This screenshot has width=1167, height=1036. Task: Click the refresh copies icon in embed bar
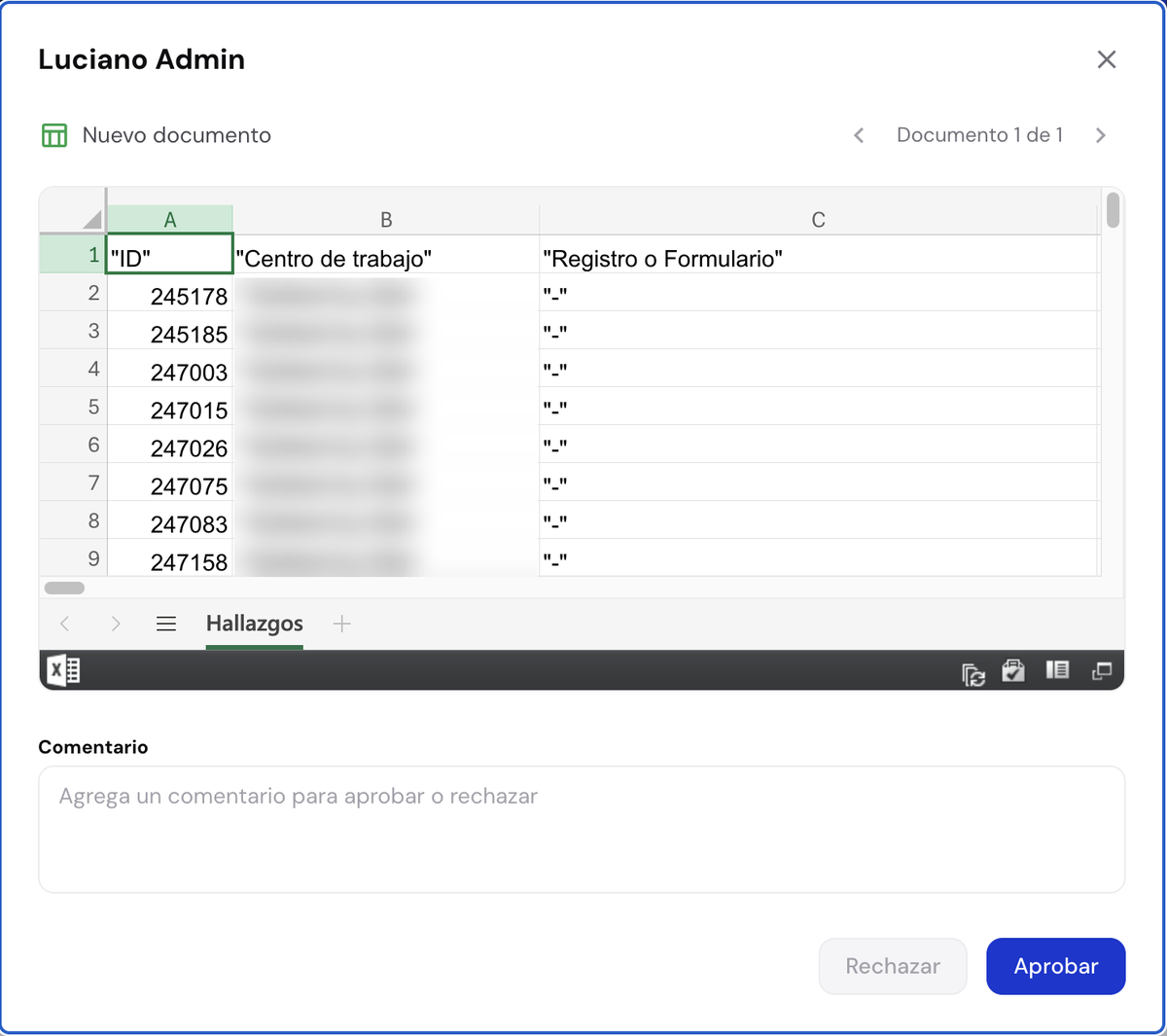(973, 673)
